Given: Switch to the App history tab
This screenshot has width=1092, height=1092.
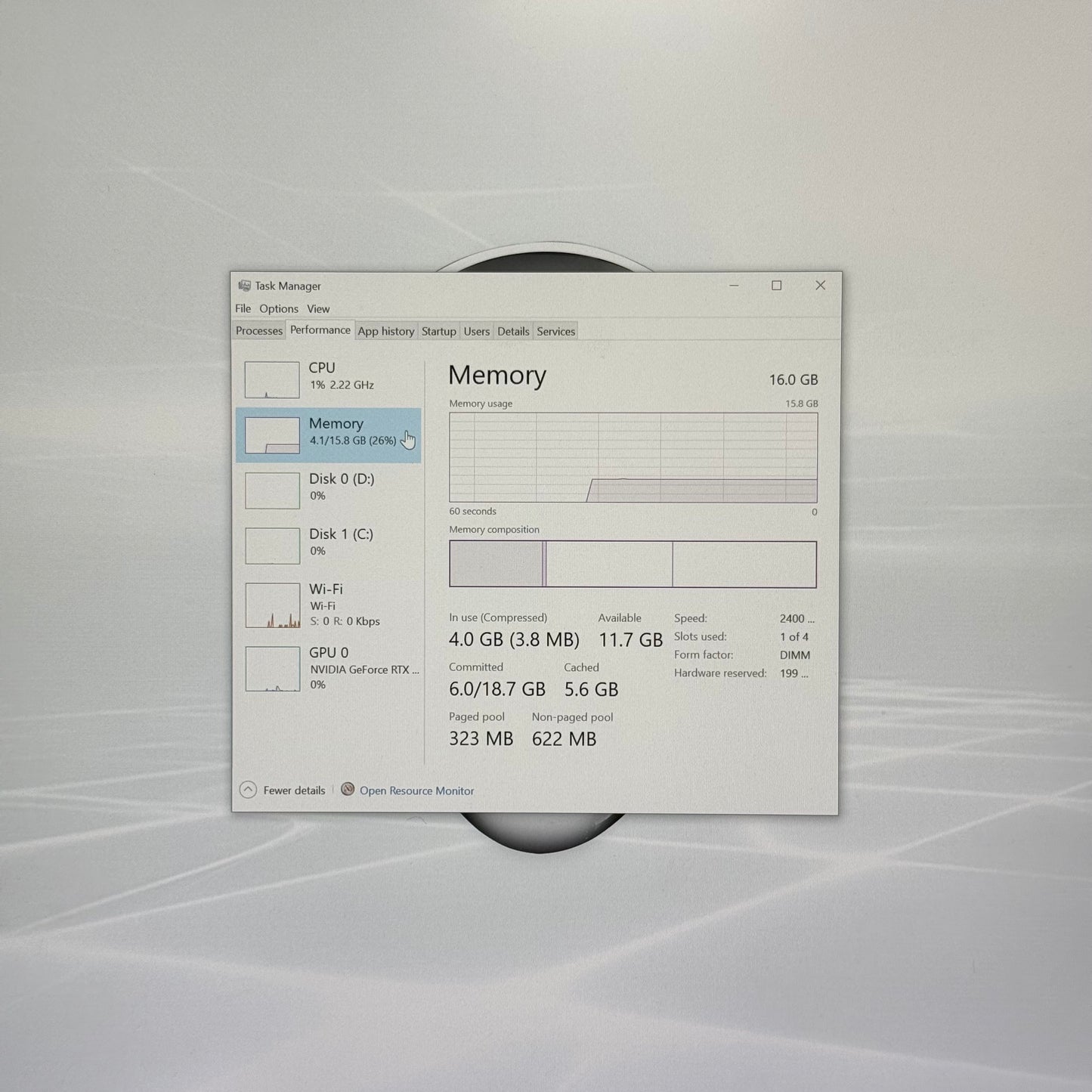Looking at the screenshot, I should [x=386, y=331].
